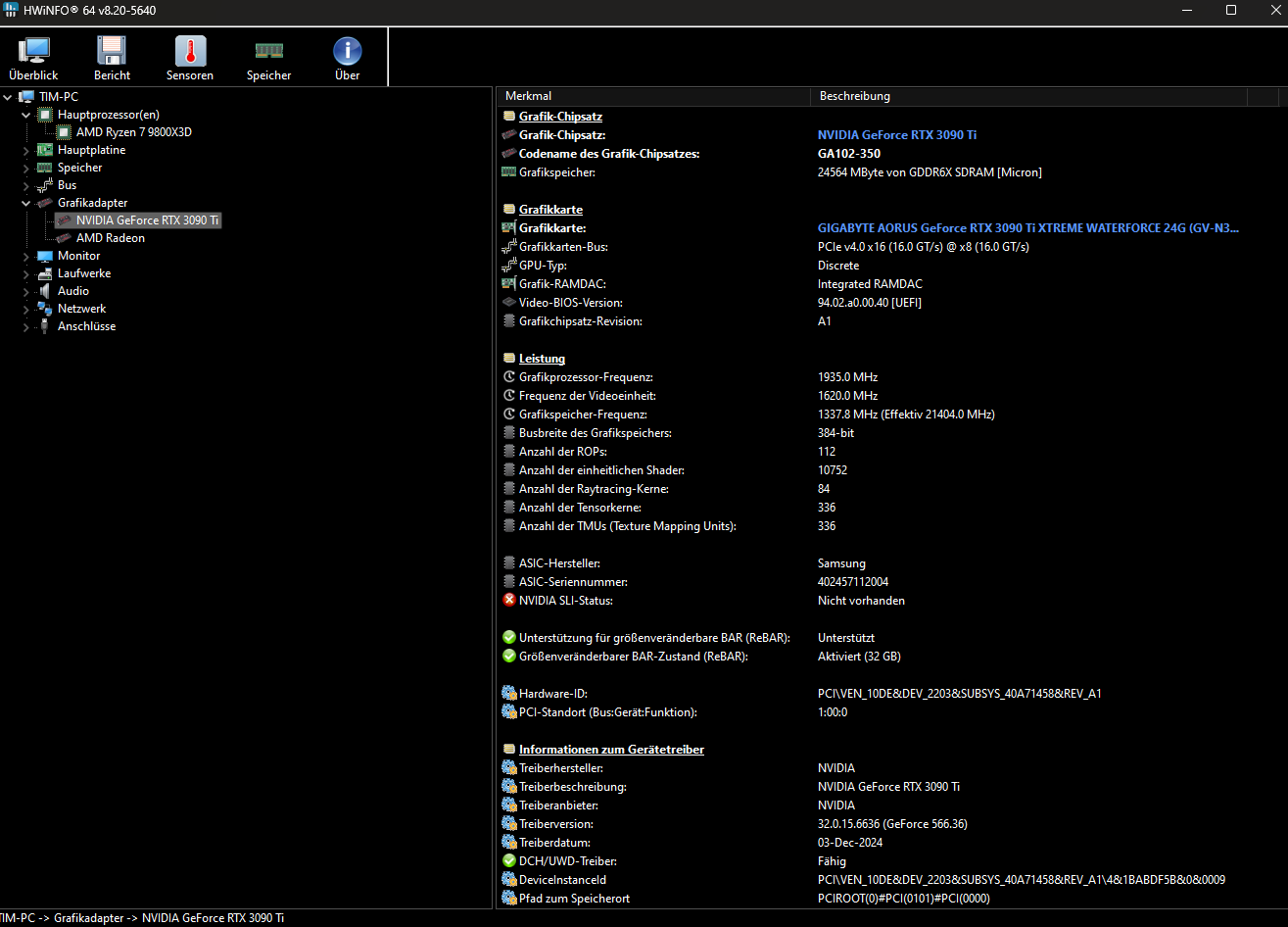This screenshot has height=927, width=1288.
Task: Click the status bar path text
Action: (x=143, y=918)
